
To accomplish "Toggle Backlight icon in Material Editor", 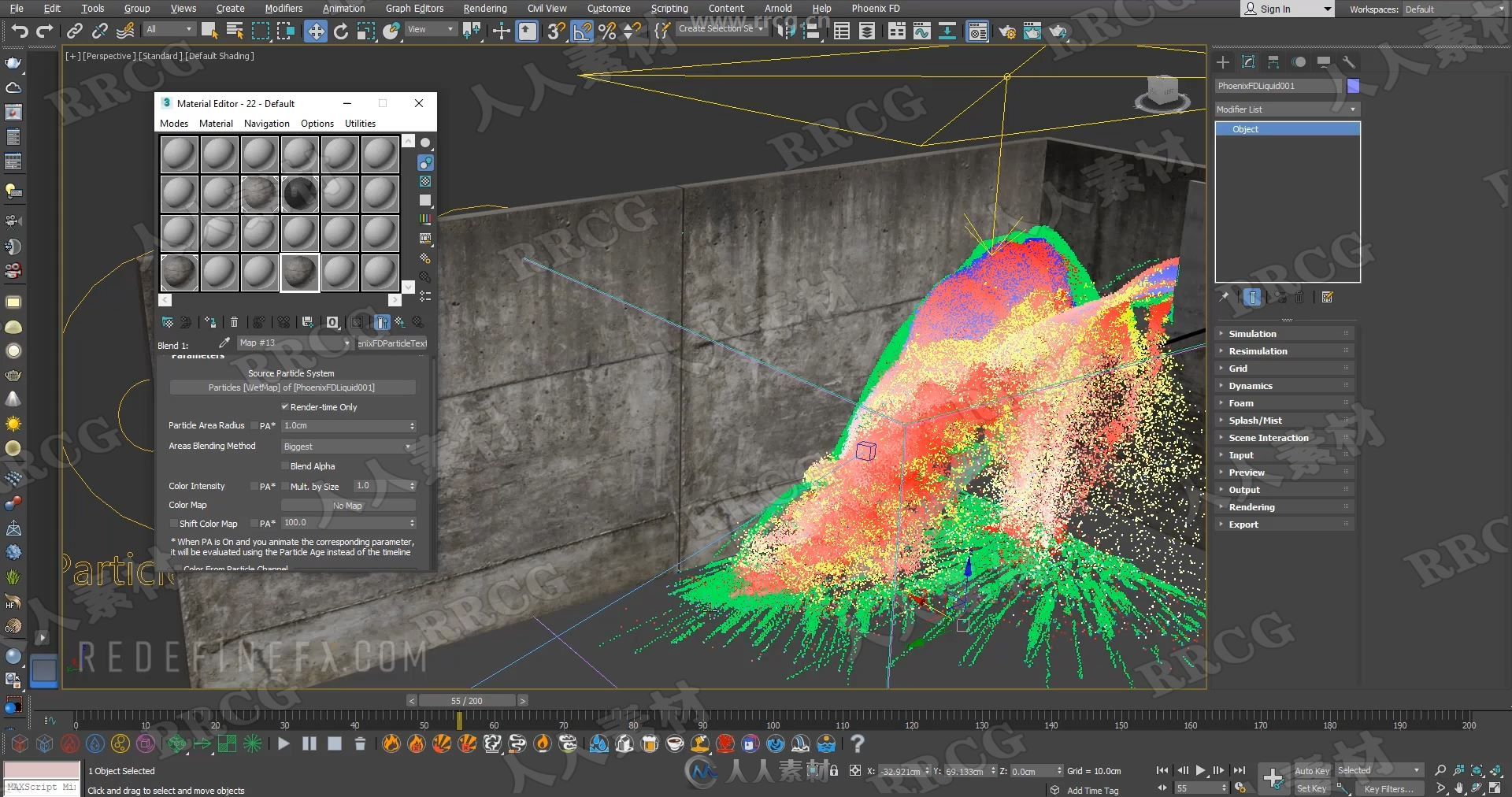I will click(x=425, y=162).
